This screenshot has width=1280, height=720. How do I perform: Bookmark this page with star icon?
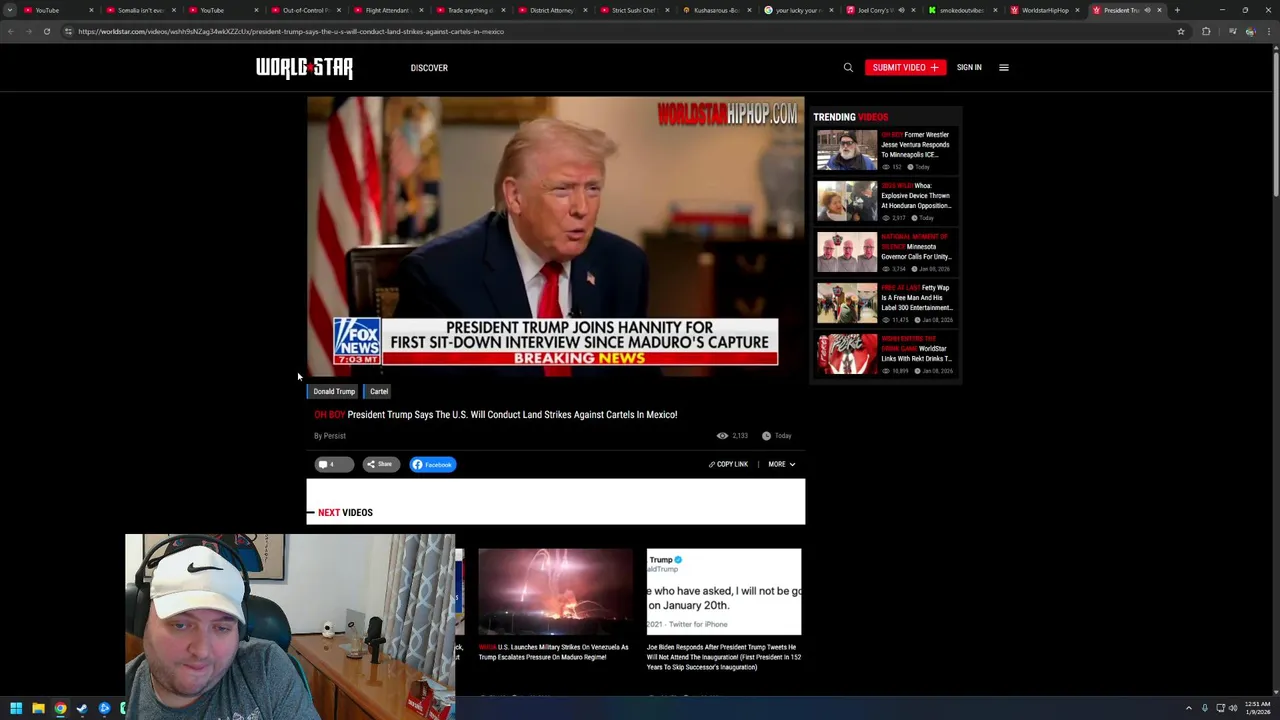1181,31
